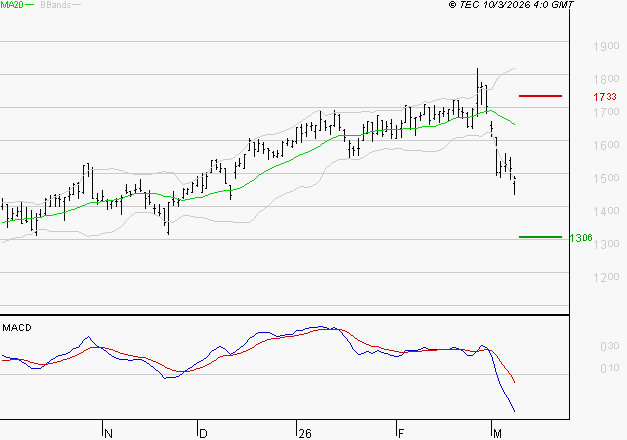Image resolution: width=627 pixels, height=440 pixels.
Task: Click the BBands legend label
Action: tap(56, 5)
